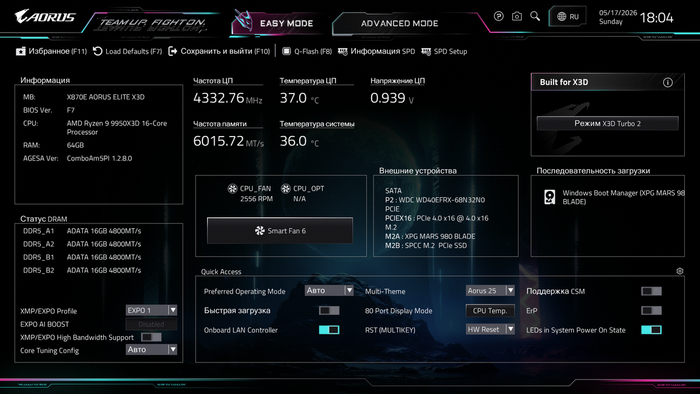This screenshot has height=394, width=700.
Task: Open Smart Fan 6 button
Action: tap(280, 231)
